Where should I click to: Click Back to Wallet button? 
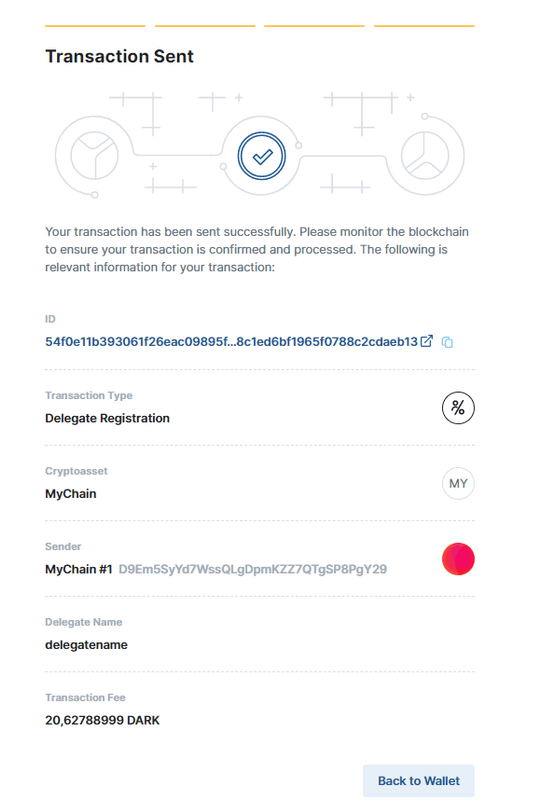419,781
